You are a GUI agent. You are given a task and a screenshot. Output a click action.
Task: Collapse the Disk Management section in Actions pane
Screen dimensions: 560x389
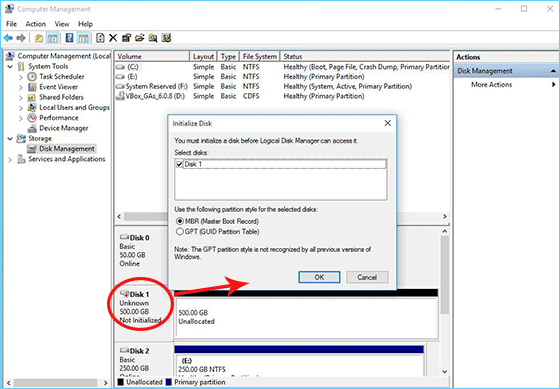(x=553, y=71)
